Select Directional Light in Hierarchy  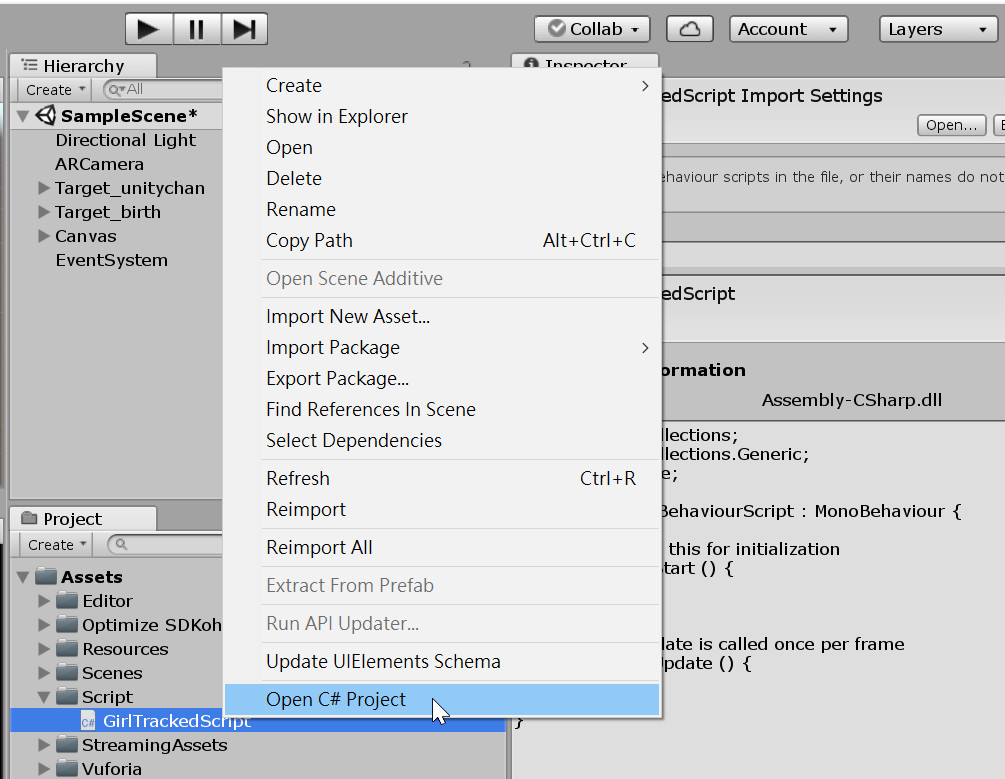(126, 140)
